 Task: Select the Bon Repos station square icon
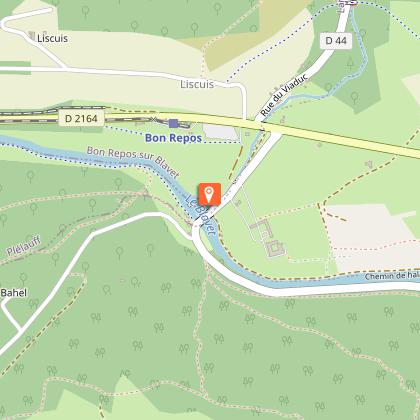point(173,123)
